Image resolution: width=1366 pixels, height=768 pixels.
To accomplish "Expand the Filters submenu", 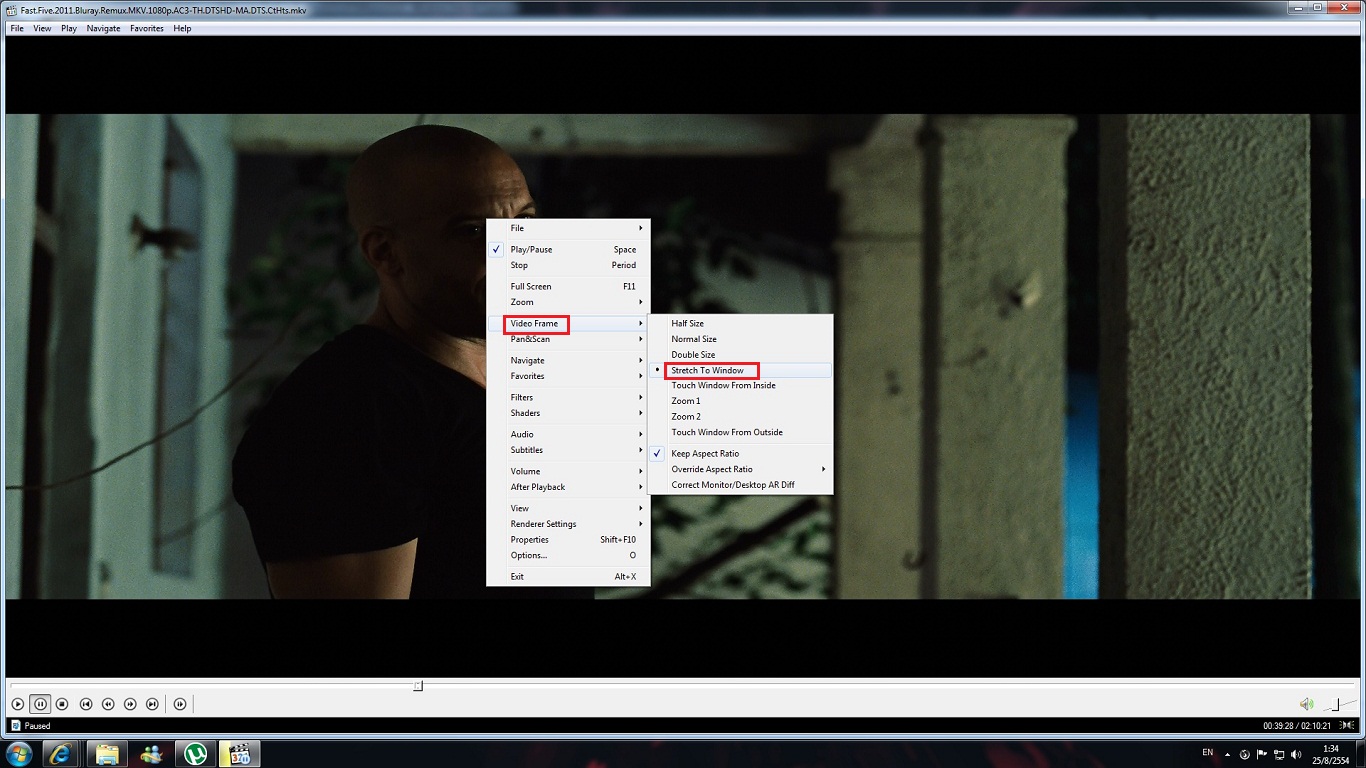I will [568, 397].
